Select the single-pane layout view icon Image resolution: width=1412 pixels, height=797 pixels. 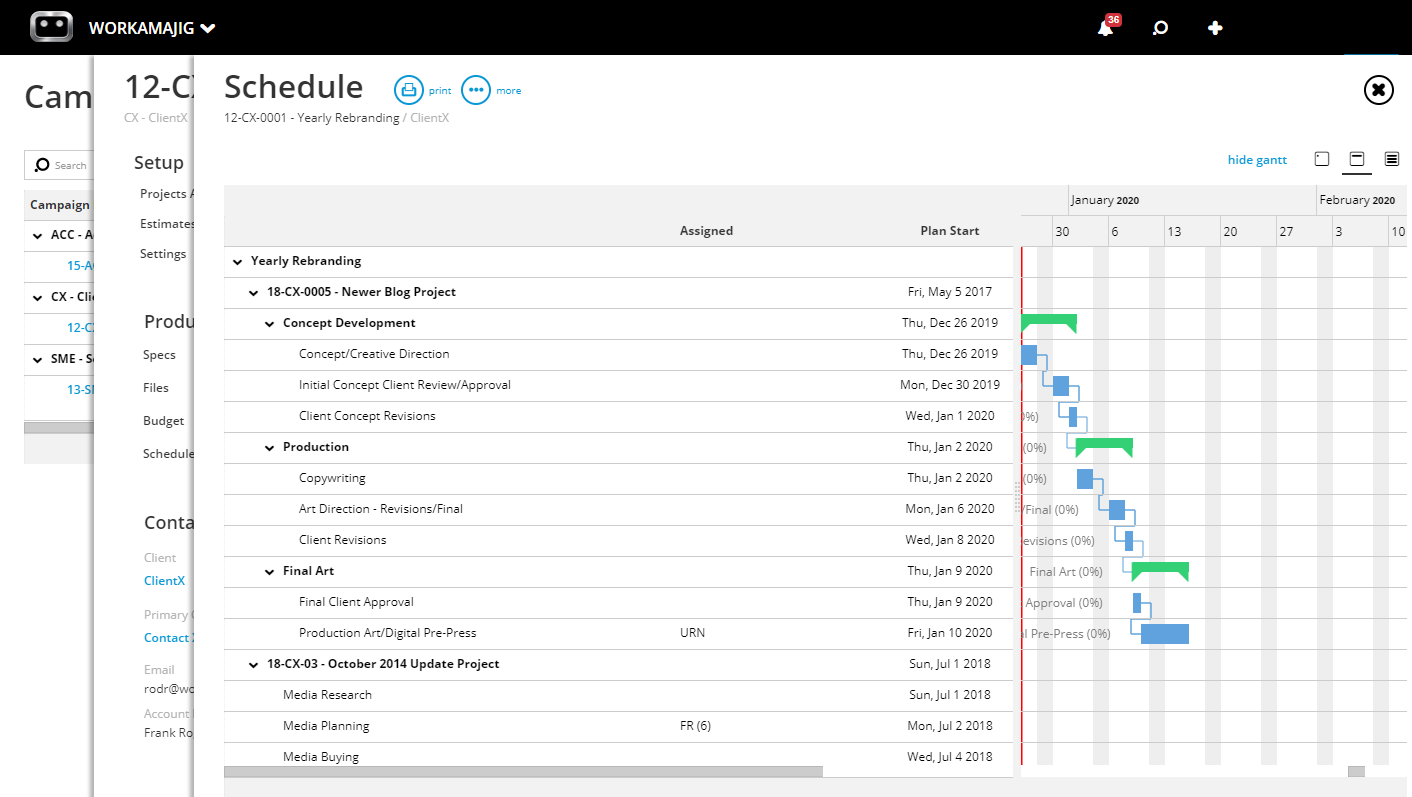pos(1322,158)
